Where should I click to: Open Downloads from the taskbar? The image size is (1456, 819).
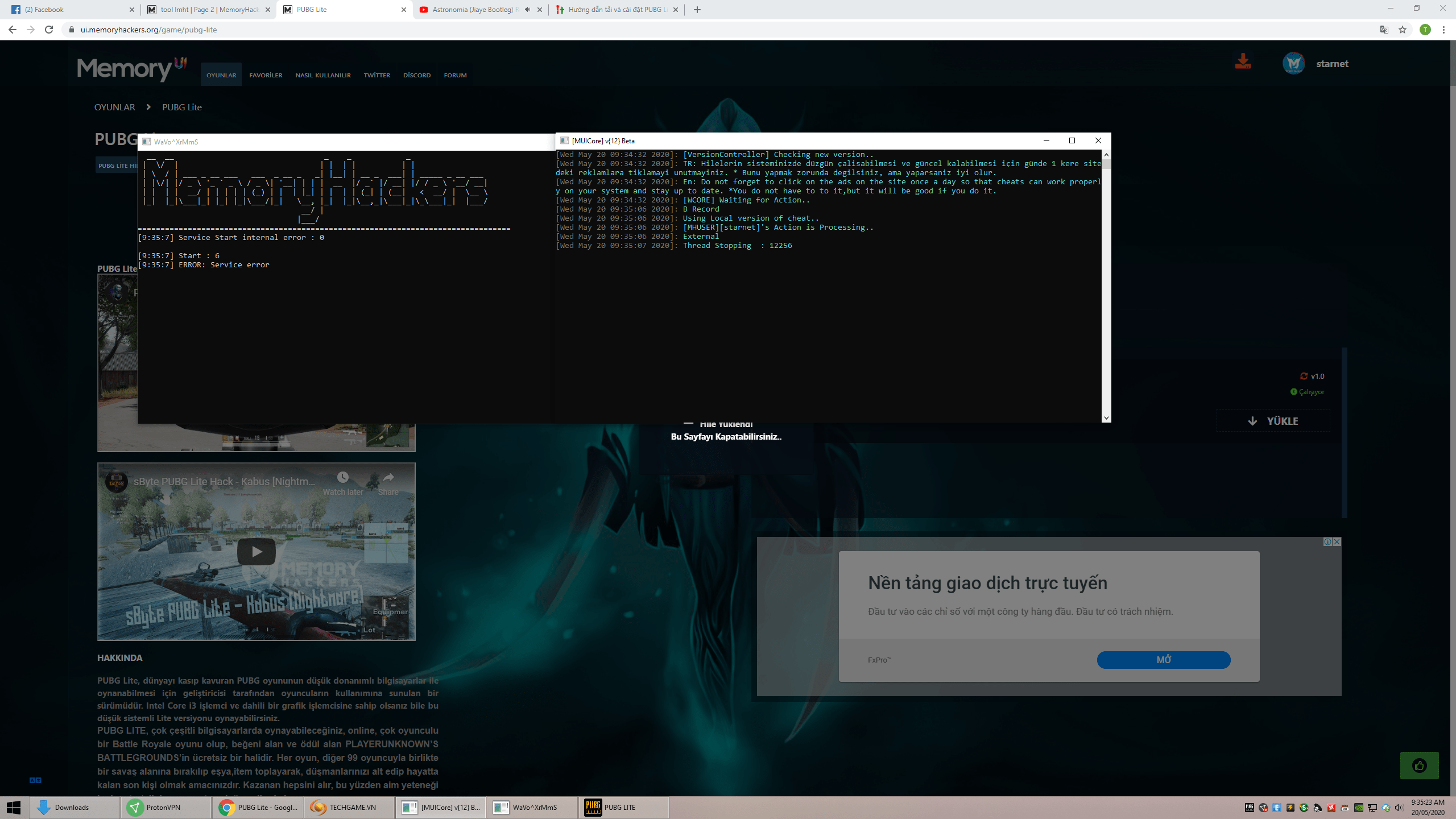pos(75,807)
